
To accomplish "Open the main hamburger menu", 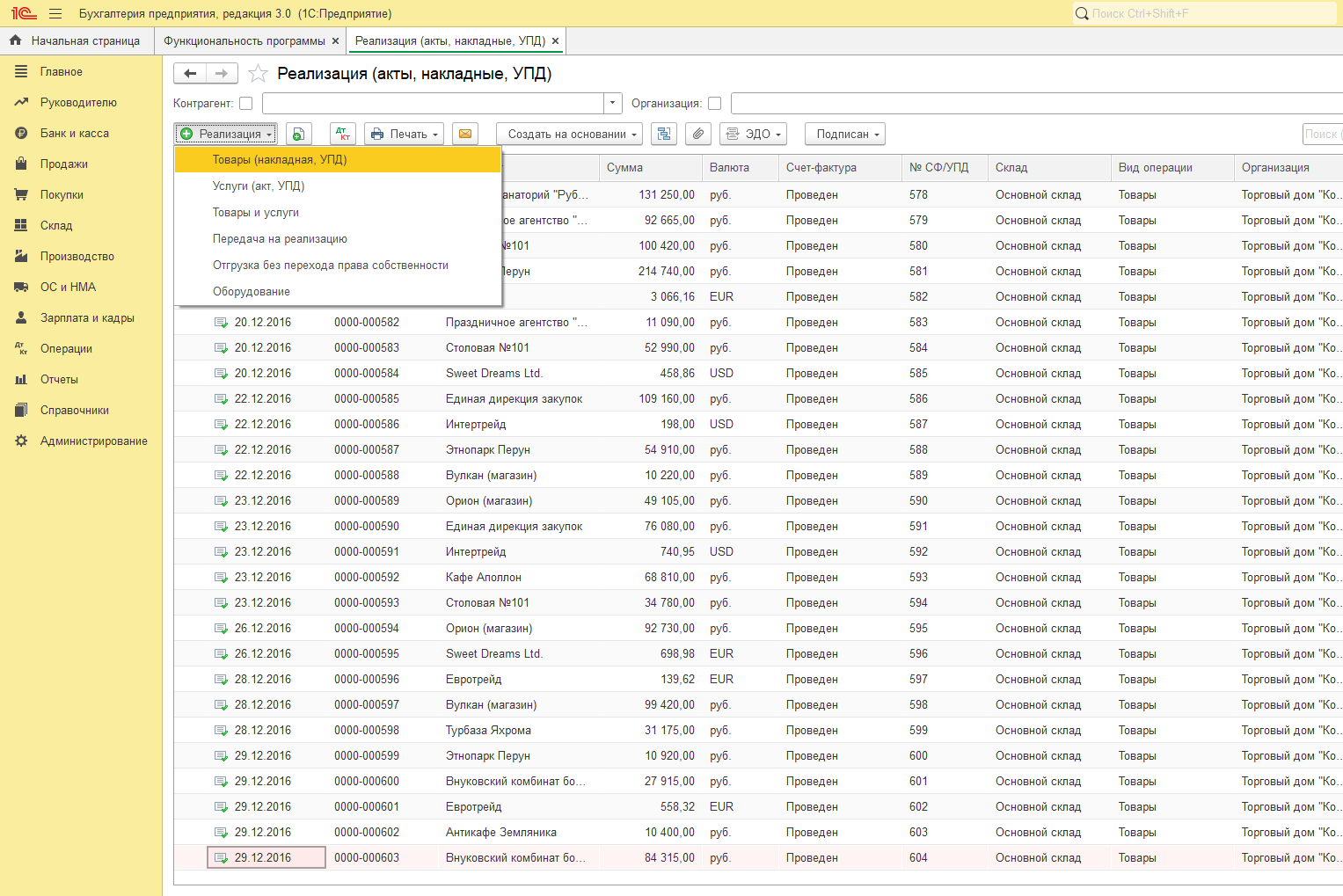I will 55,14.
